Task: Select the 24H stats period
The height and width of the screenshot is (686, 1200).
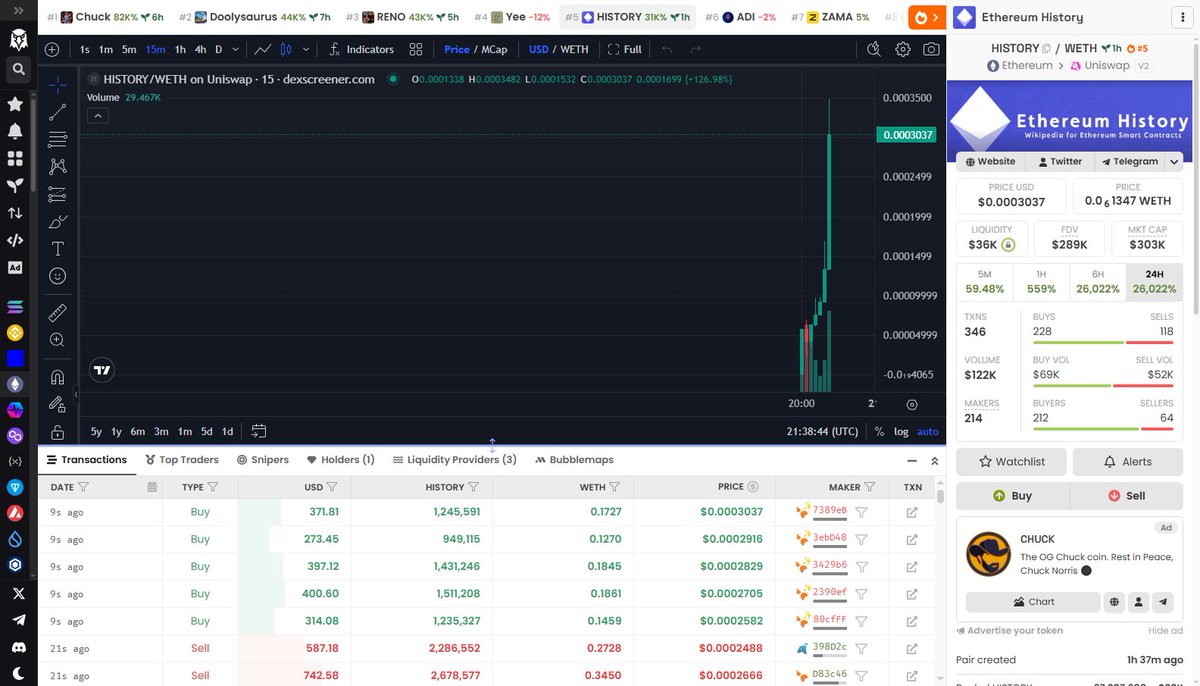Action: tap(1154, 282)
